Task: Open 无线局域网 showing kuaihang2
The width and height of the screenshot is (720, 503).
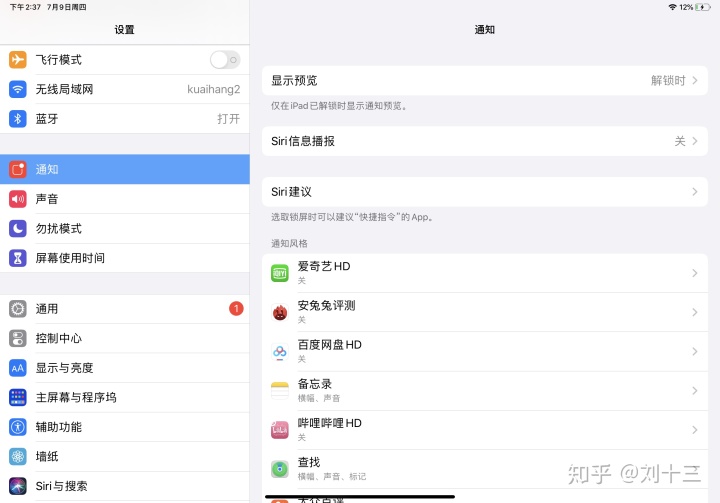Action: [x=124, y=89]
